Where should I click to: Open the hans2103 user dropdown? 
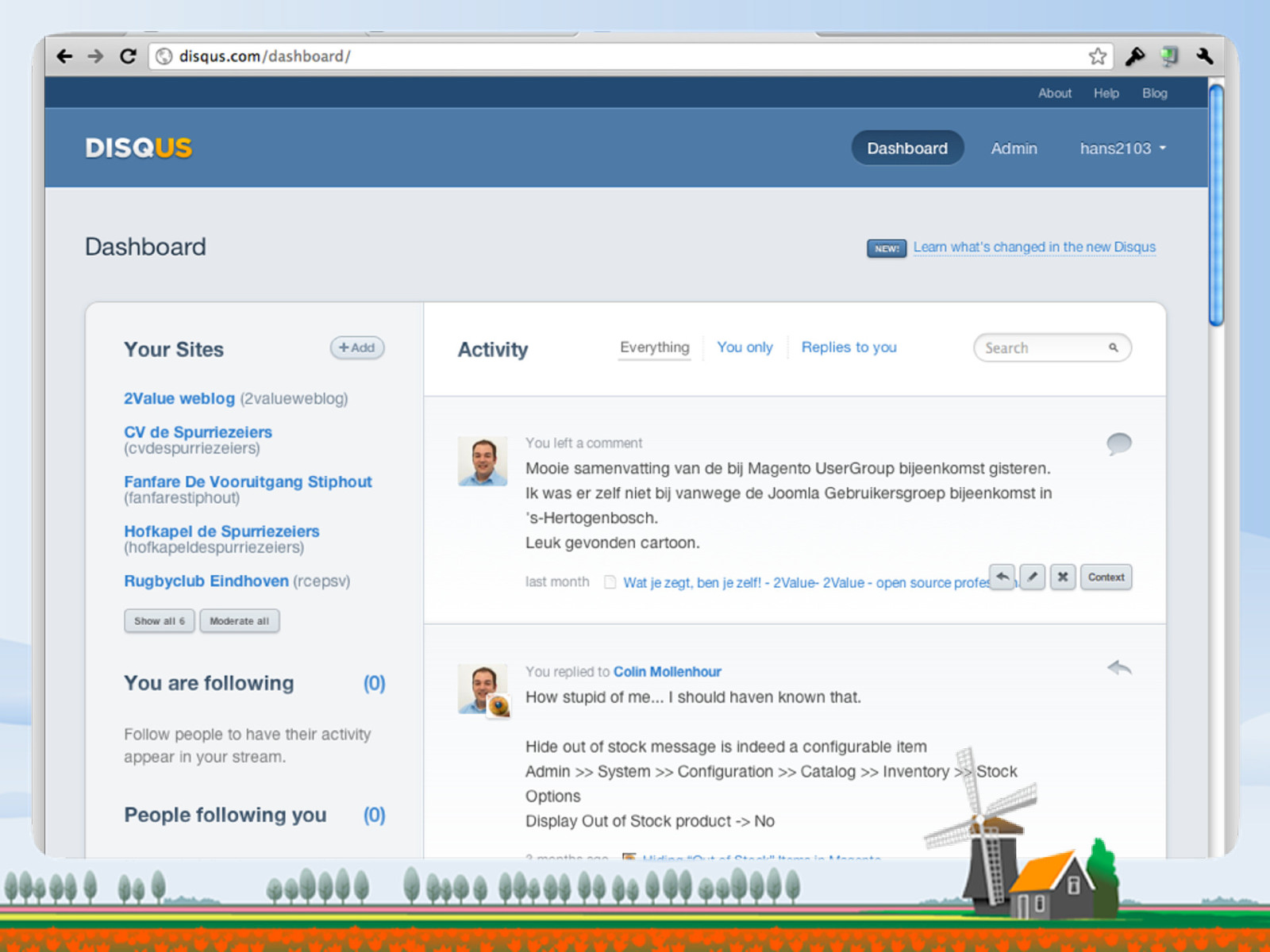pyautogui.click(x=1123, y=148)
